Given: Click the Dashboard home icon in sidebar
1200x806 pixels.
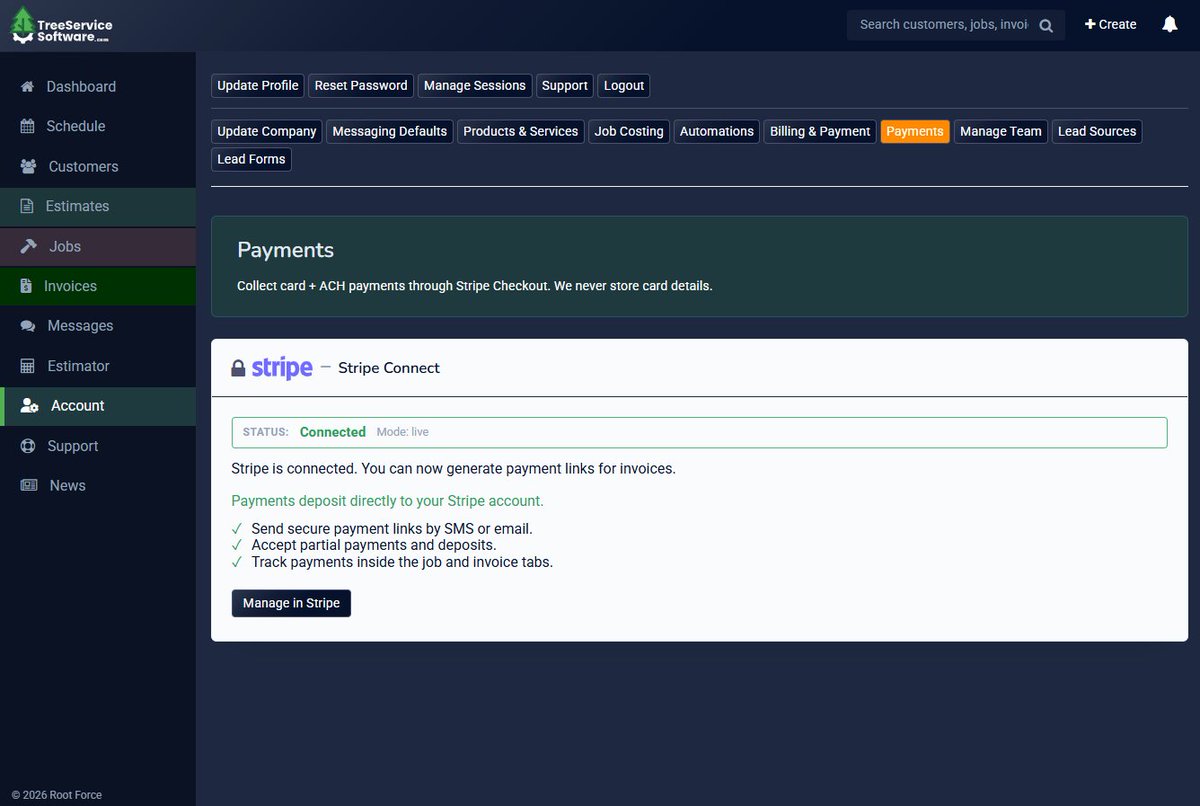Looking at the screenshot, I should click(x=28, y=87).
